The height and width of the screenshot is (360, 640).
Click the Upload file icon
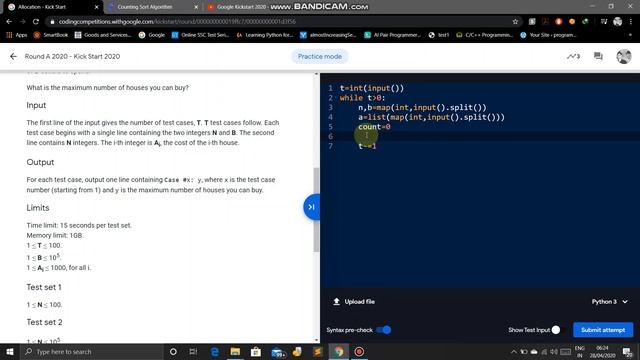(336, 302)
